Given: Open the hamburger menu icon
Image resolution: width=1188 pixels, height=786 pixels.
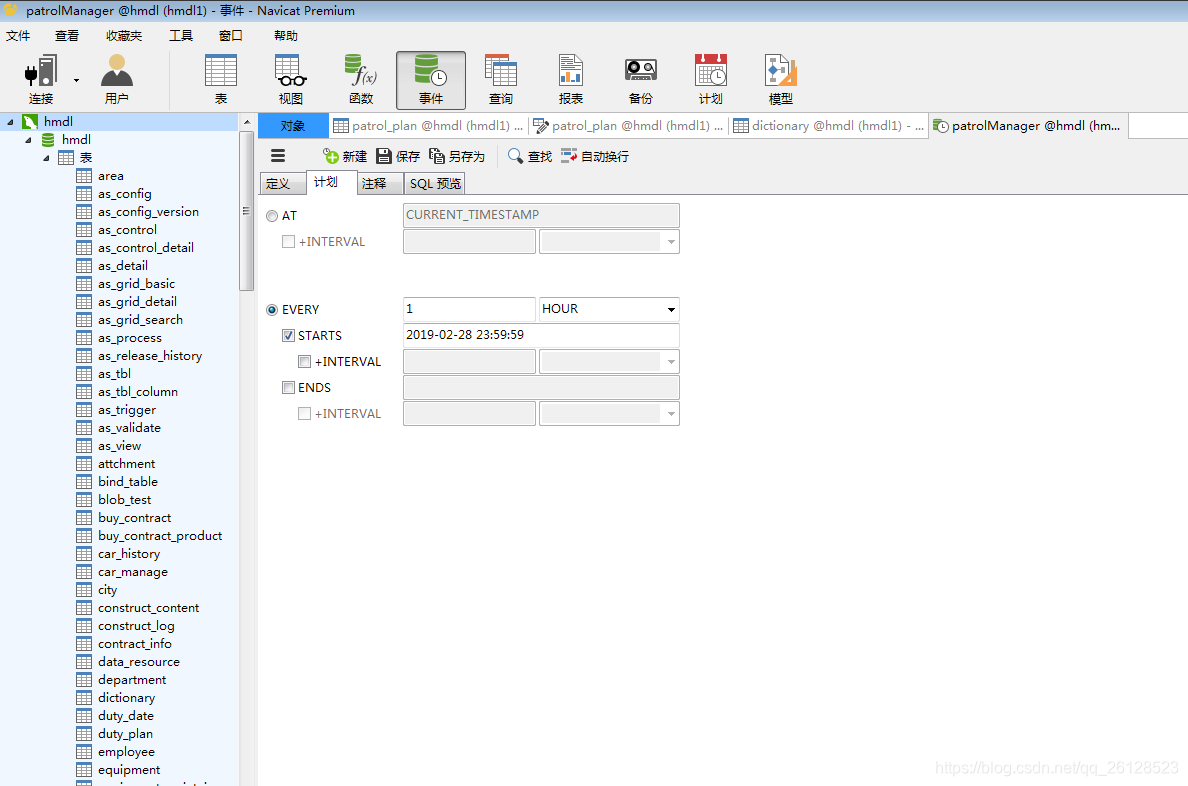Looking at the screenshot, I should pyautogui.click(x=278, y=155).
